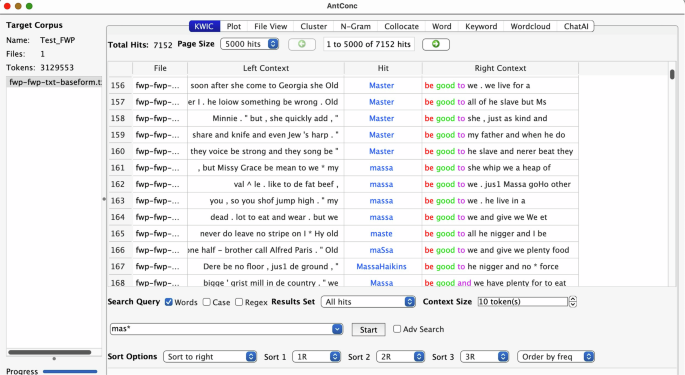Open the Sort to right dropdown

210,357
